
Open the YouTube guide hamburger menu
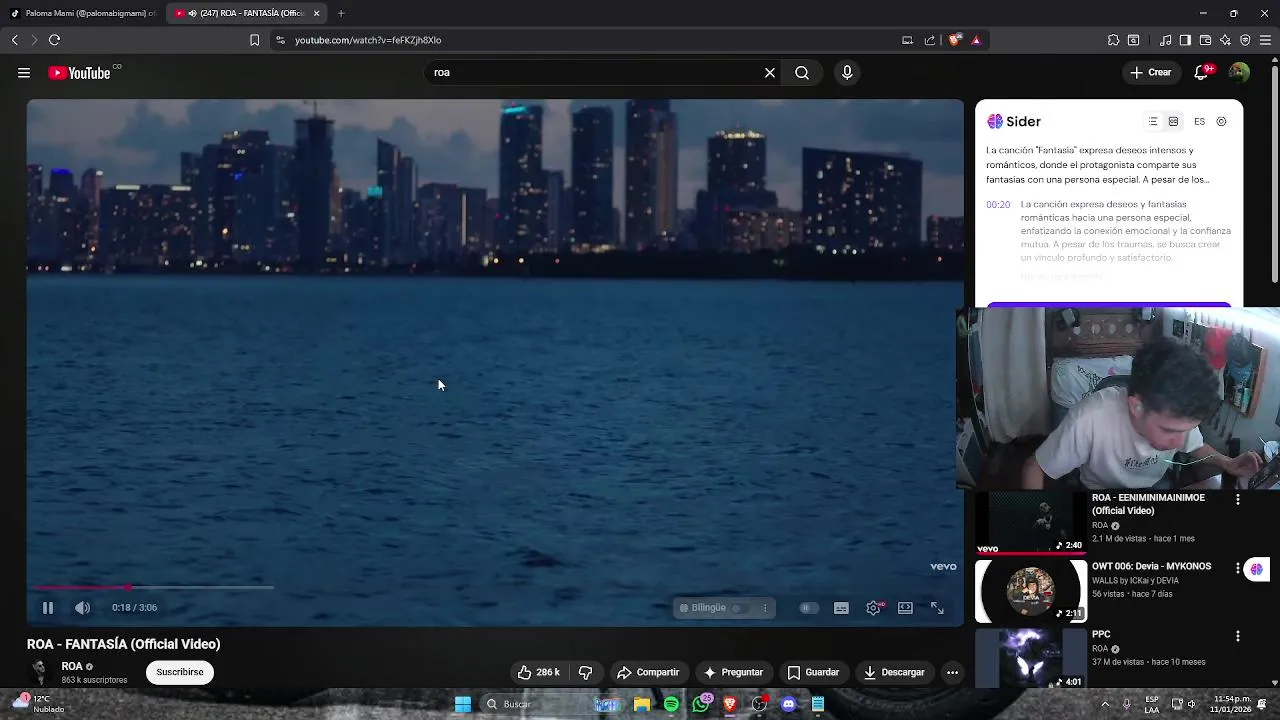(24, 73)
